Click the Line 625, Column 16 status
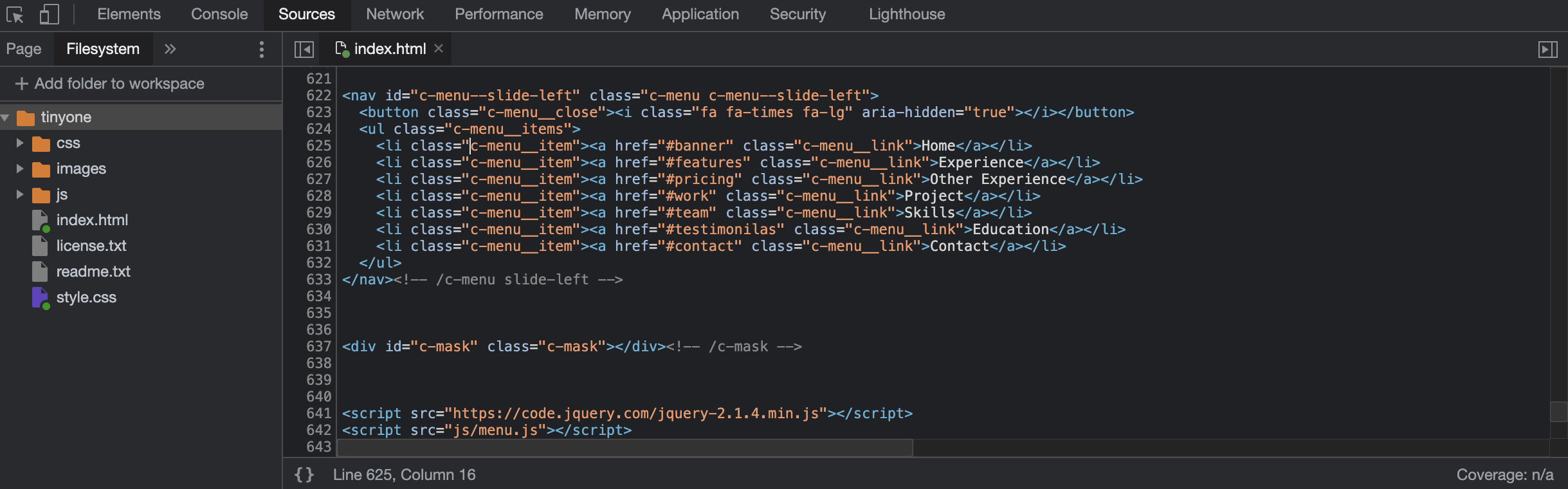This screenshot has height=489, width=1568. click(x=404, y=475)
